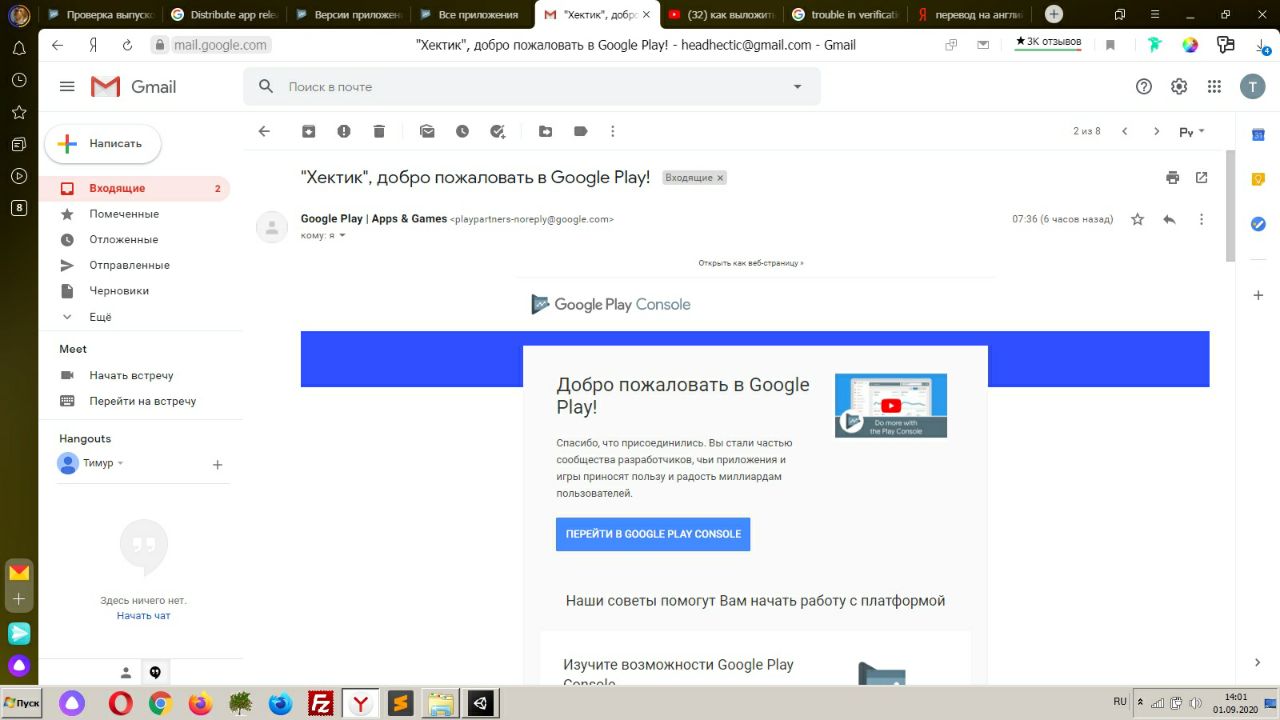The image size is (1280, 720).
Task: Hide the side panel chevron
Action: pyautogui.click(x=1258, y=663)
